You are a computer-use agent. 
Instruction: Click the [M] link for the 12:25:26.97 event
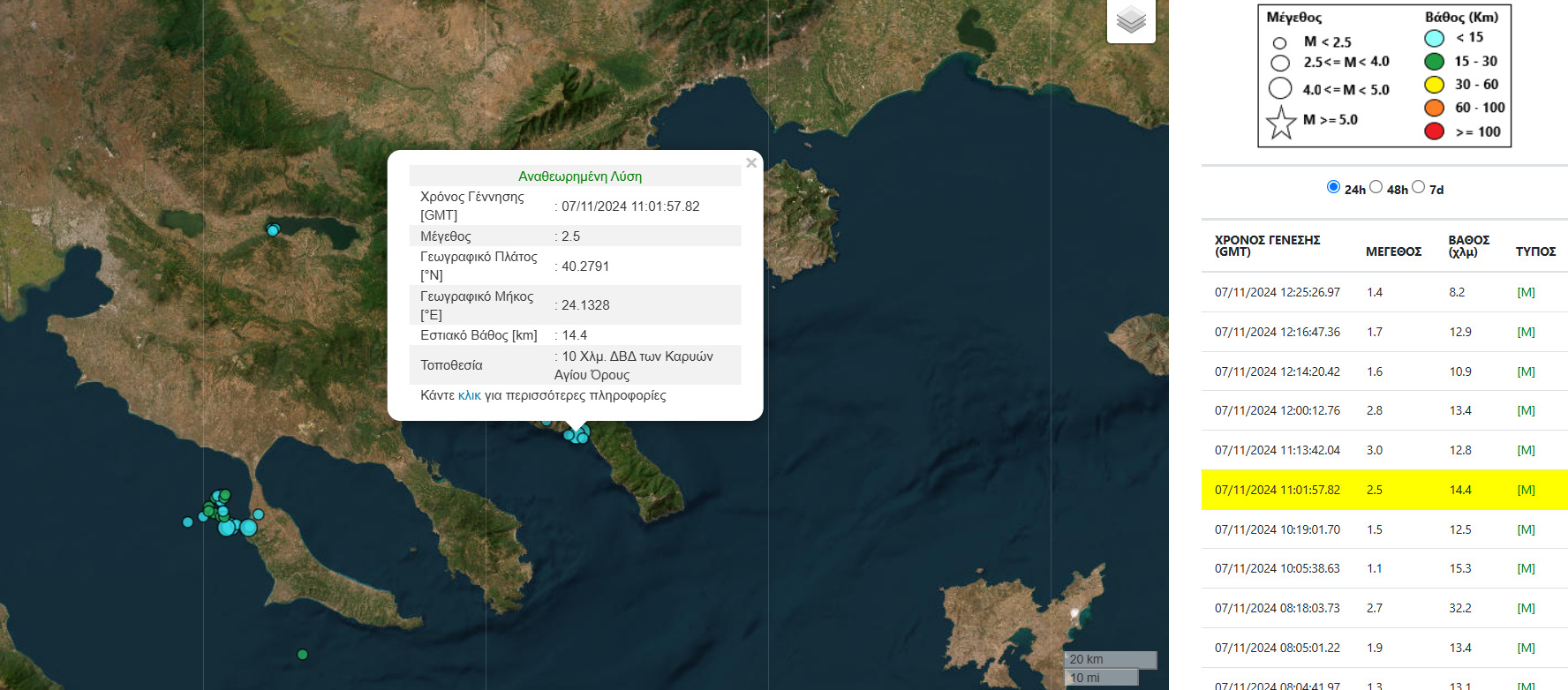[1525, 292]
